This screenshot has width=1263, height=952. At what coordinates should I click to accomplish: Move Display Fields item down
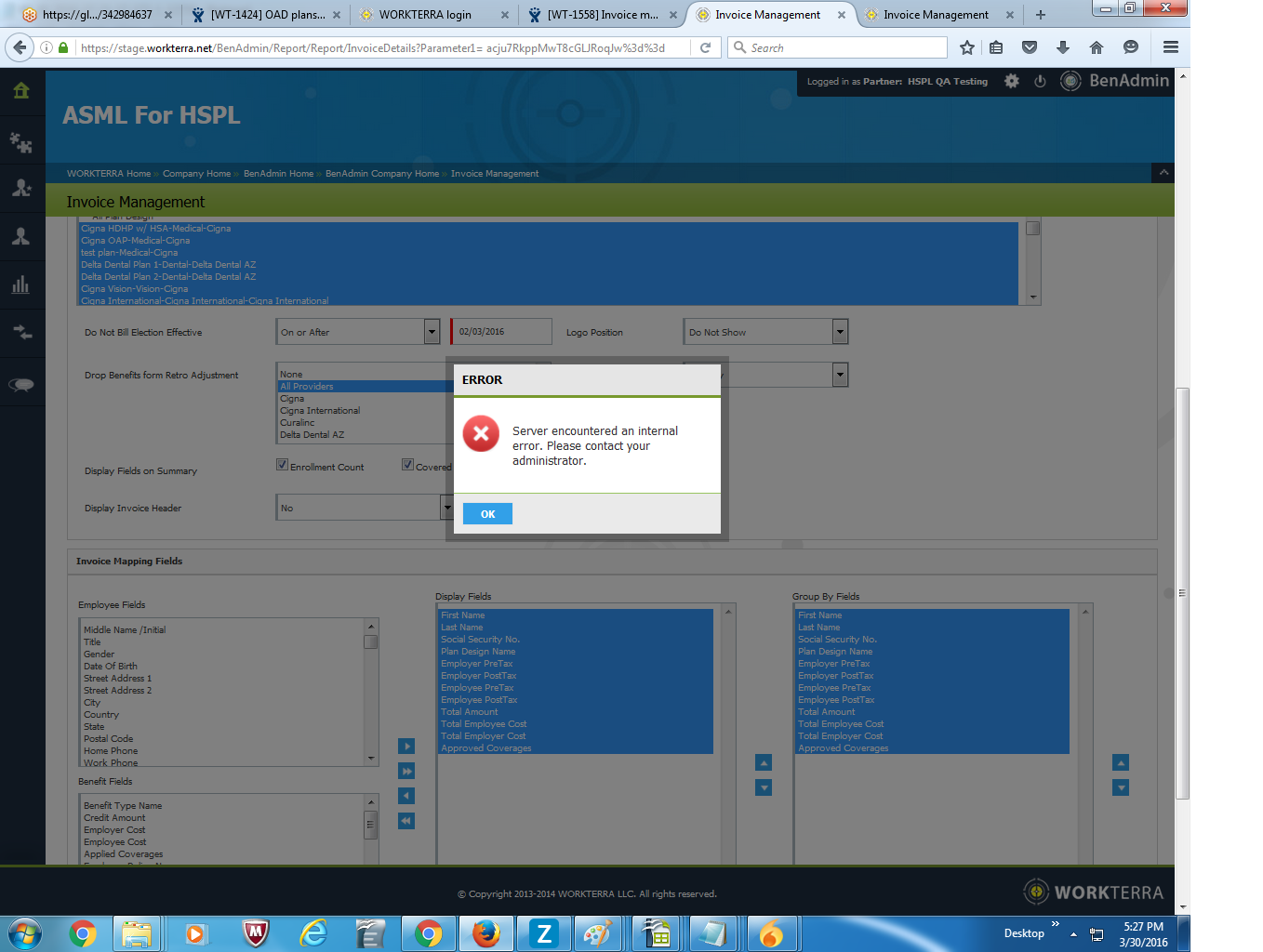coord(764,787)
